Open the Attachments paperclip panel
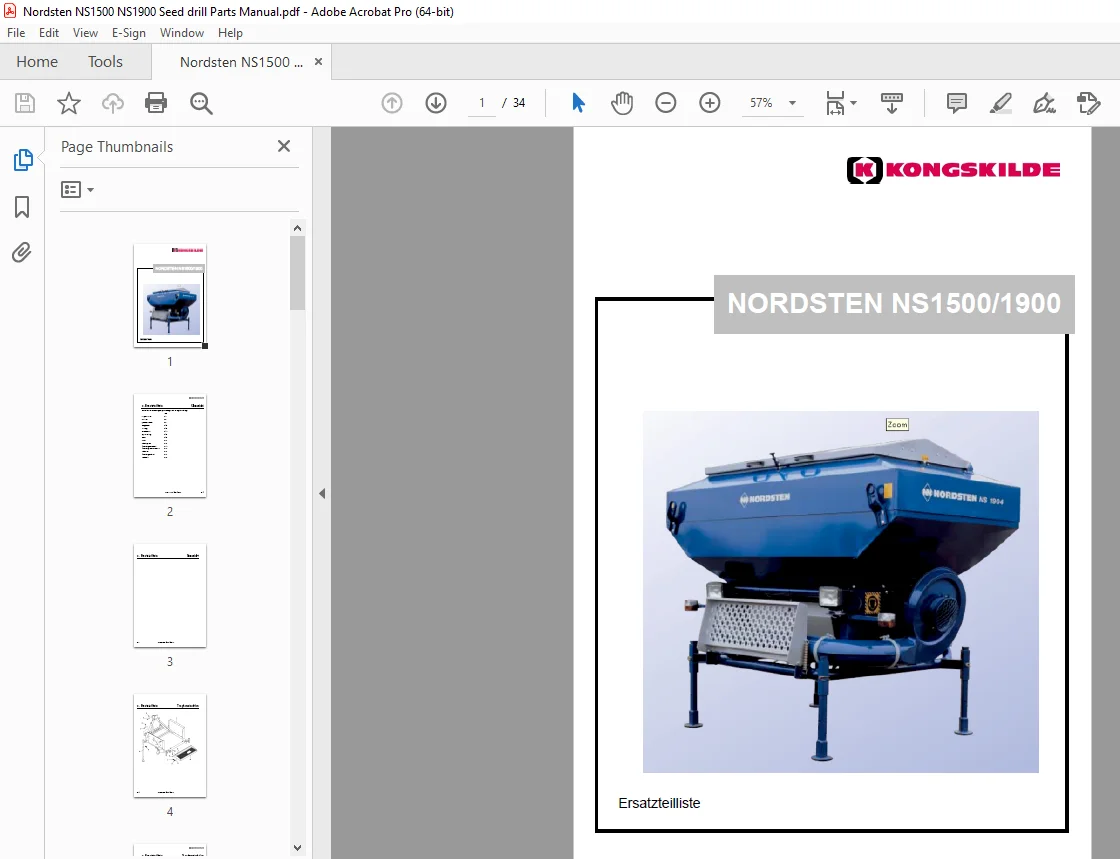The image size is (1120, 859). click(x=21, y=253)
